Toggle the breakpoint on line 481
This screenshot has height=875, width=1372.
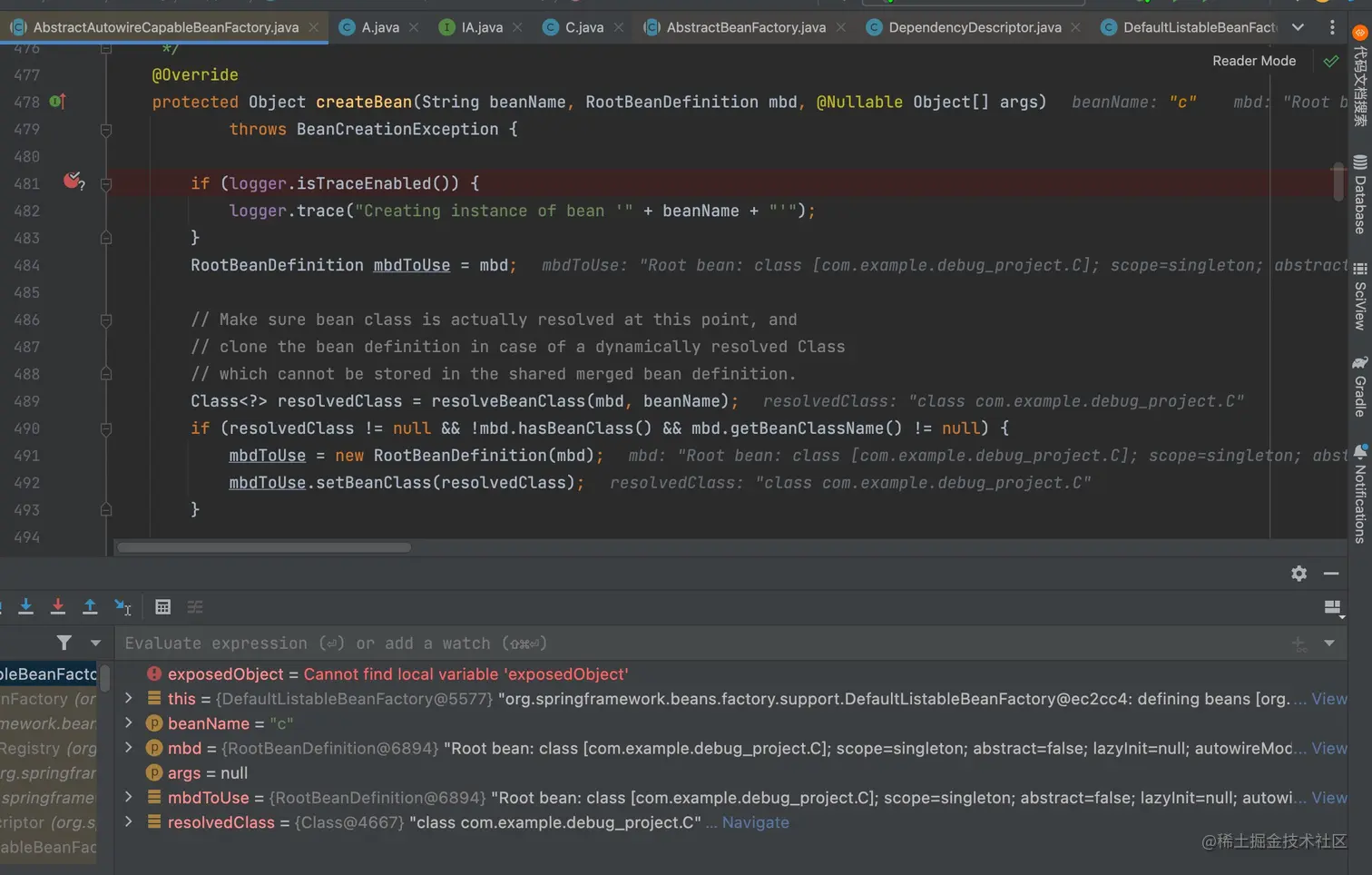tap(73, 182)
